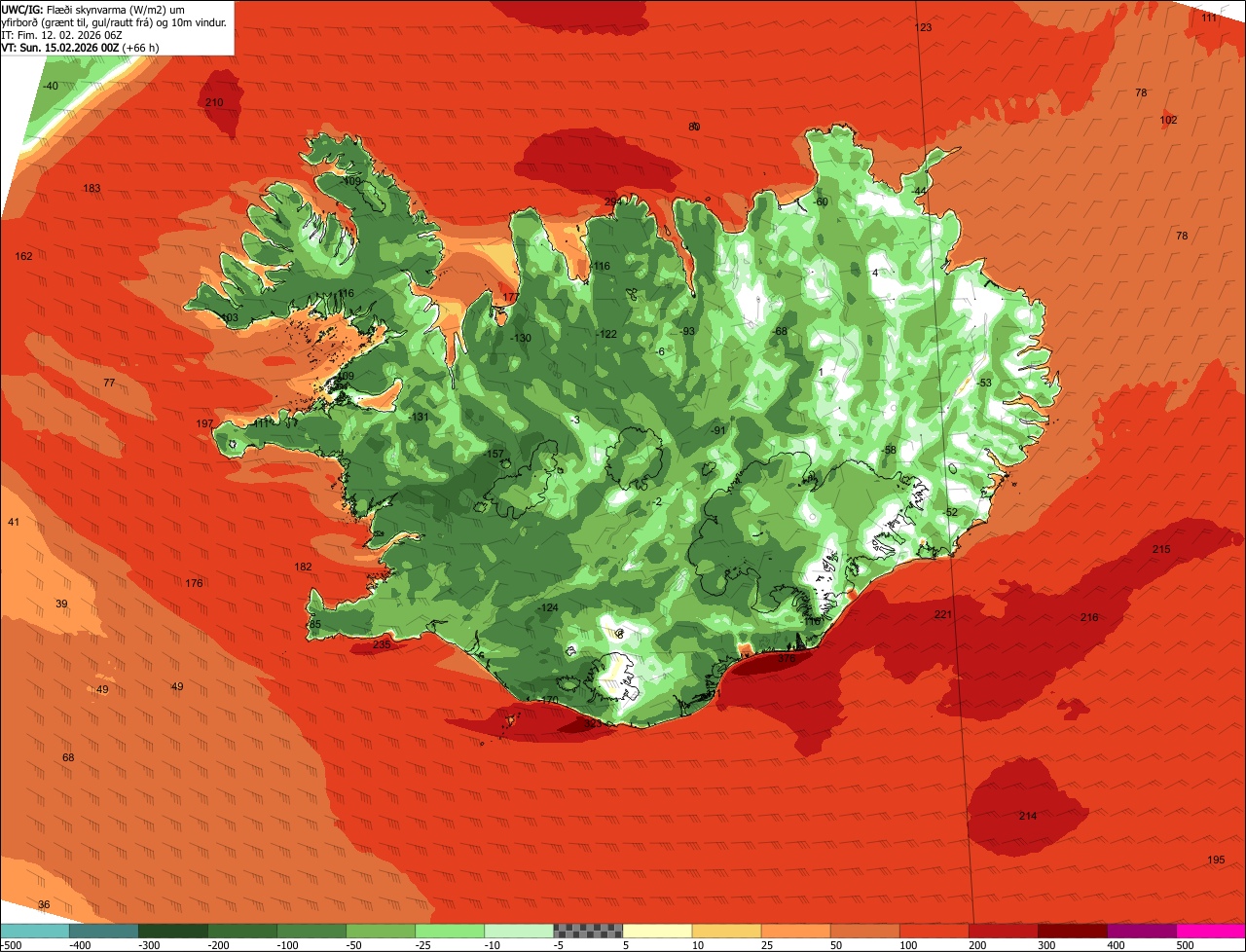Click the value '177' near the northern fjord
This screenshot has width=1246, height=952.
pyautogui.click(x=510, y=298)
